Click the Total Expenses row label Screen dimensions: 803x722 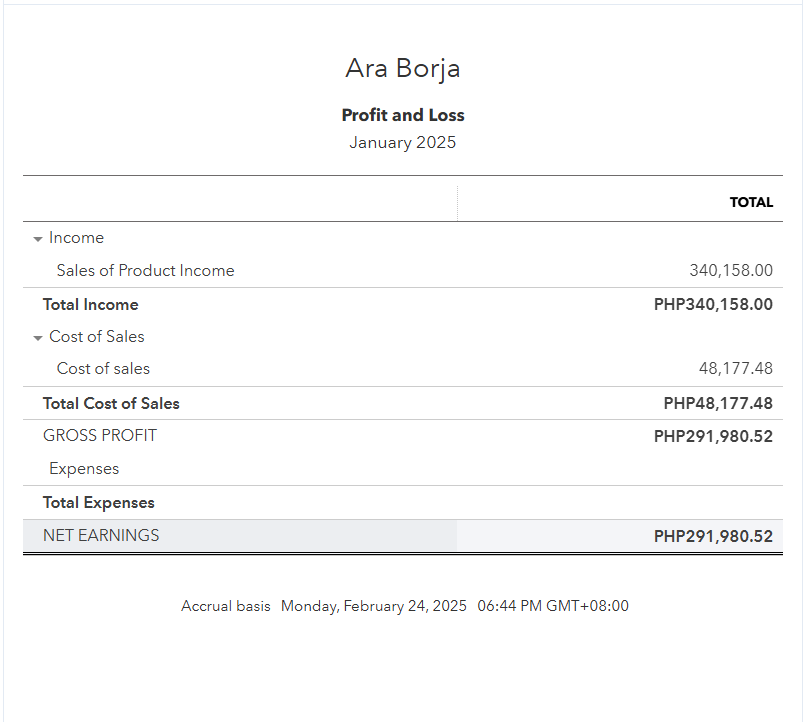(x=99, y=503)
